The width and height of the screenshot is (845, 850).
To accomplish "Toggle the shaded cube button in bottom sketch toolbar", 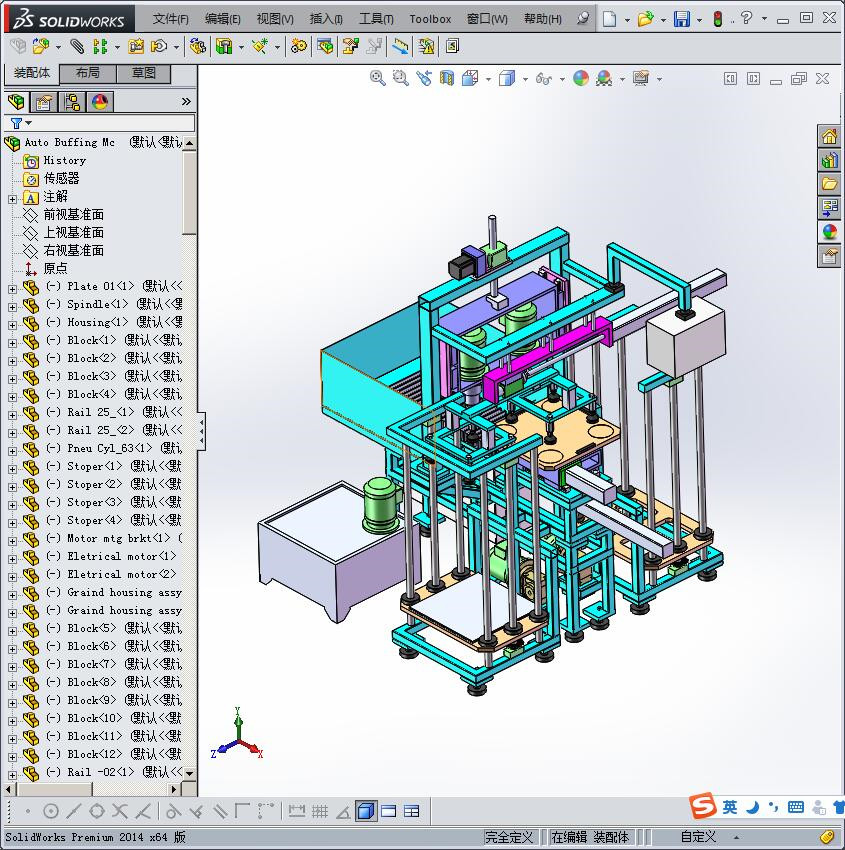I will coord(366,811).
